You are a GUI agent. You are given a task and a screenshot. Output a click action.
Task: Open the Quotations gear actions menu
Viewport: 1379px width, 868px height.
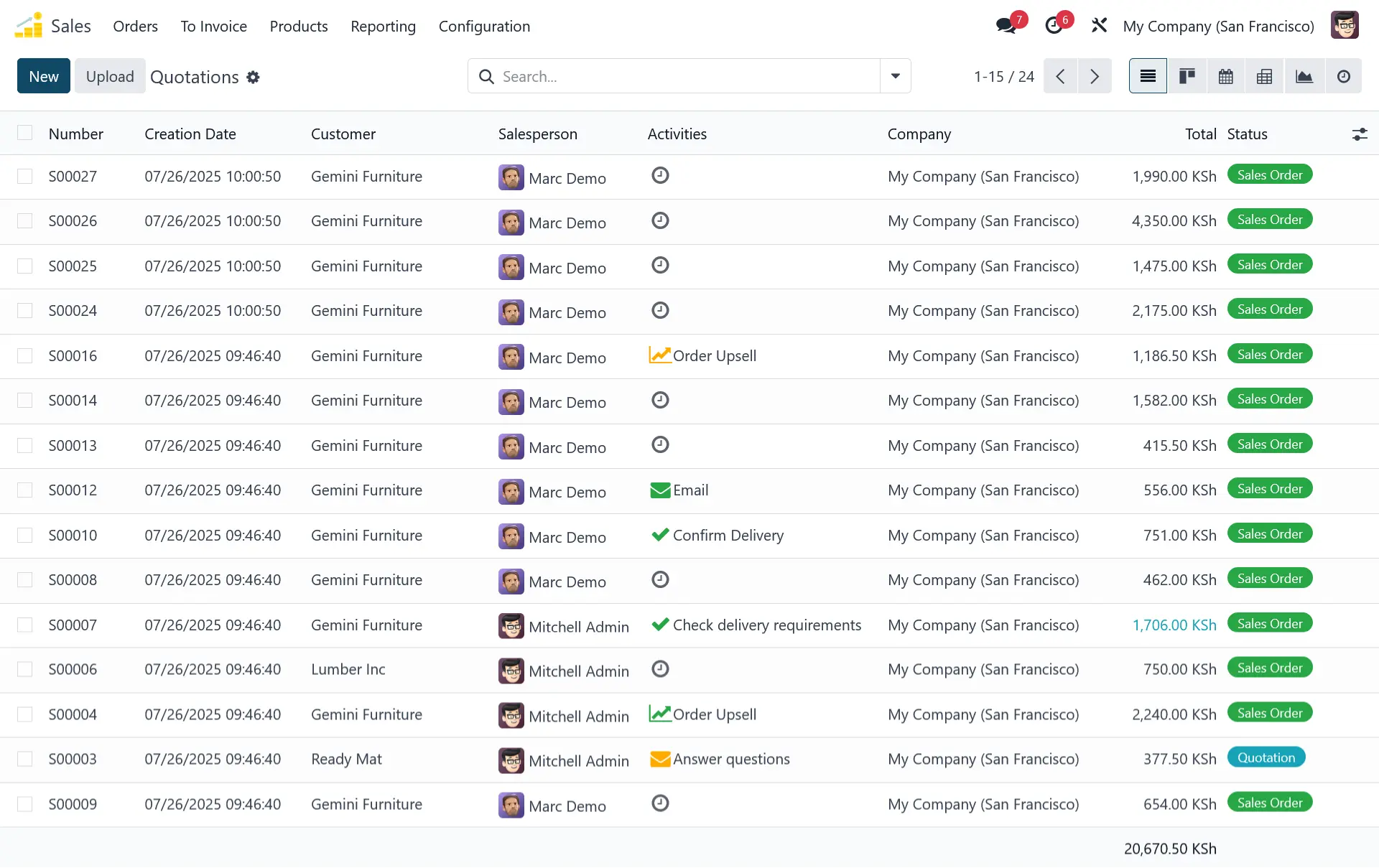coord(253,77)
